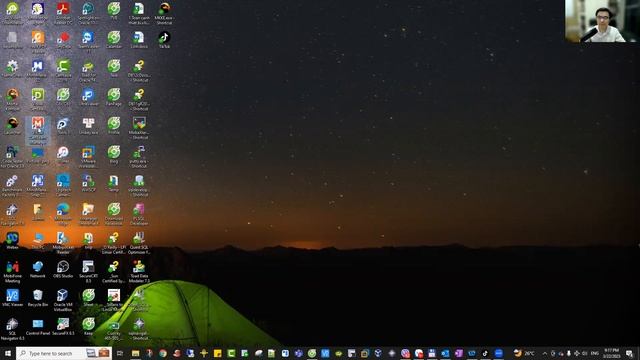Open the Control Panel desktop icon

(x=38, y=327)
